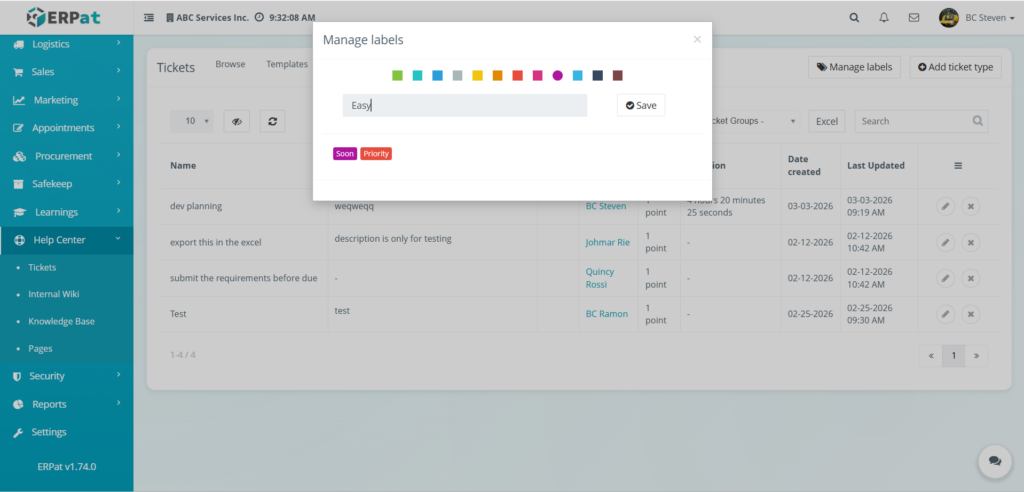1024x492 pixels.
Task: Expand the Marketing sidebar menu
Action: pos(67,100)
